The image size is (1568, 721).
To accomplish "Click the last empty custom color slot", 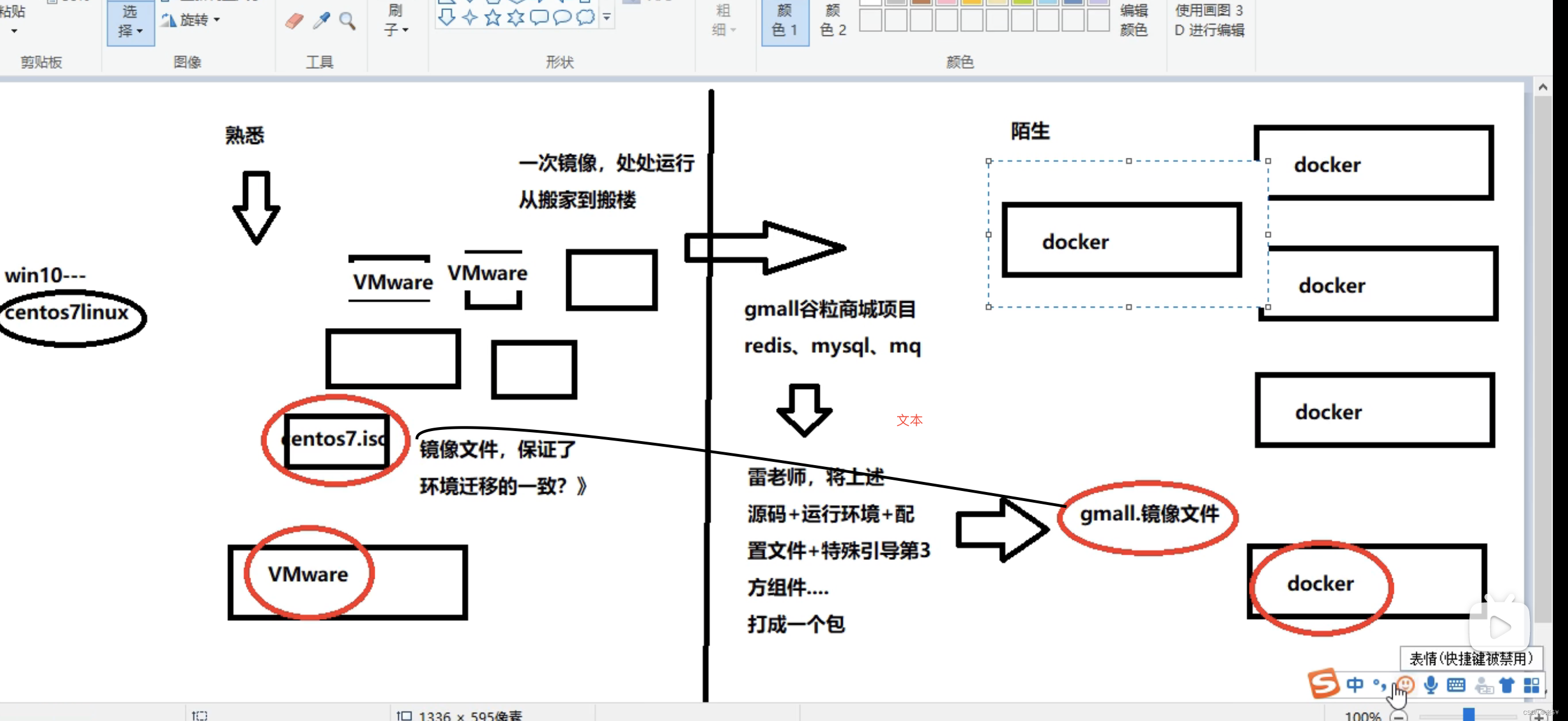I will (1098, 20).
